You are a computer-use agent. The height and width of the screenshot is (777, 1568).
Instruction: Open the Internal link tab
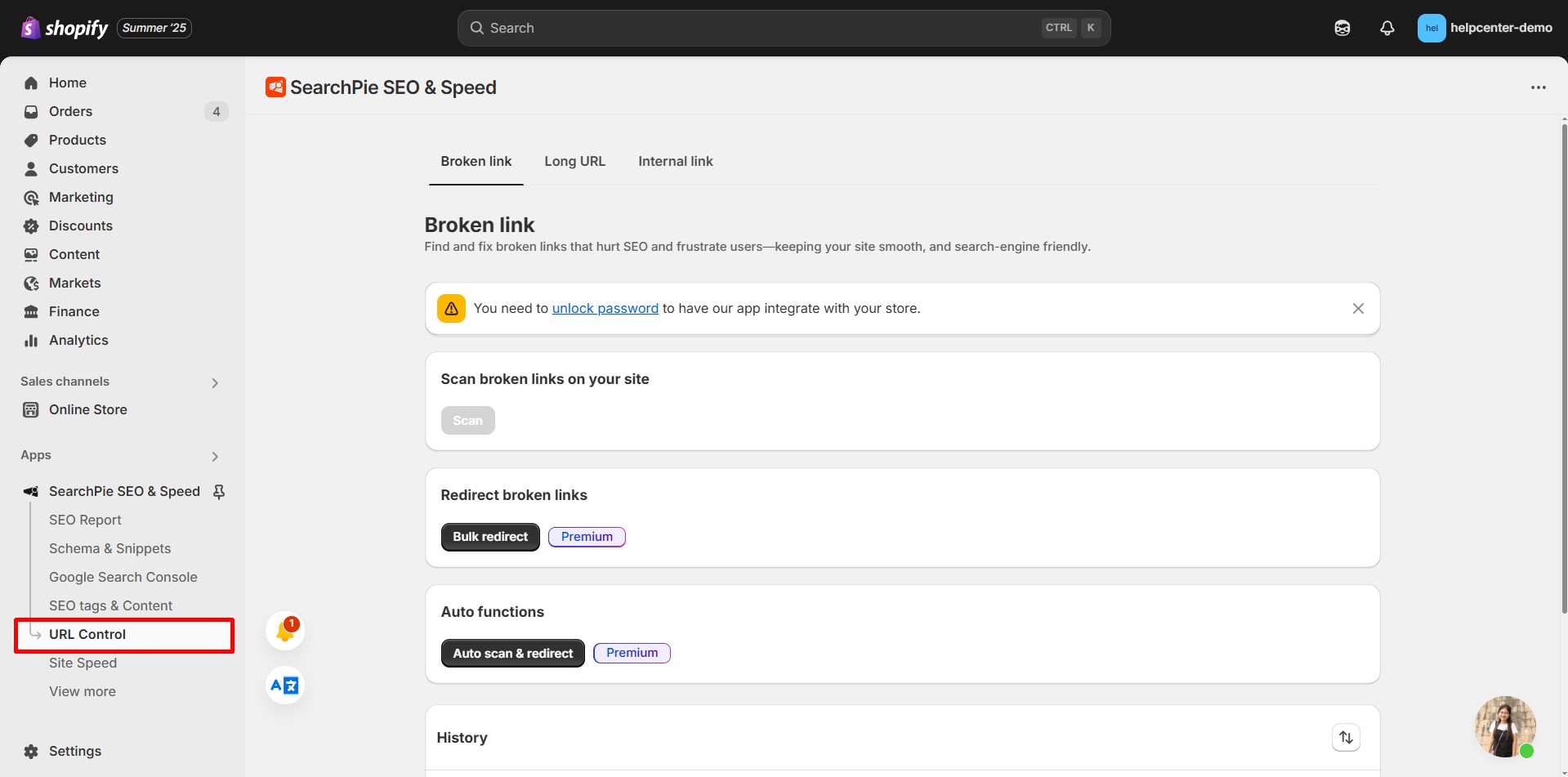[x=675, y=161]
